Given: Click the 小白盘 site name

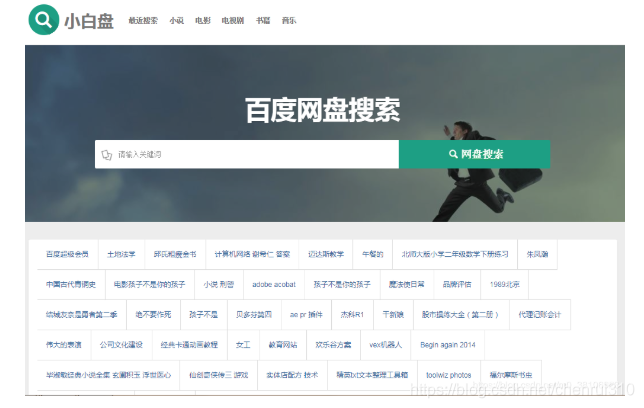Looking at the screenshot, I should 89,21.
